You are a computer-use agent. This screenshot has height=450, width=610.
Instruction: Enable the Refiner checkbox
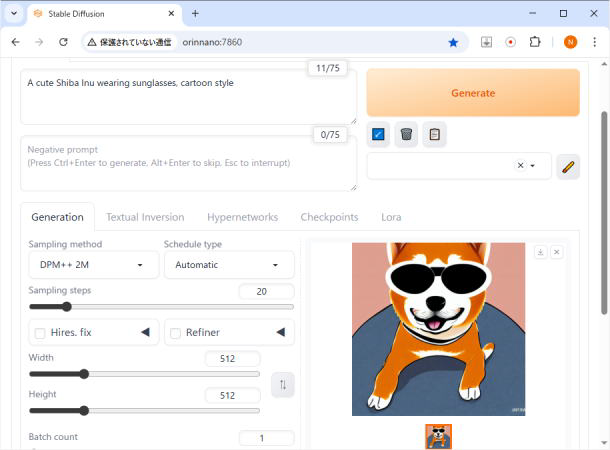[175, 333]
